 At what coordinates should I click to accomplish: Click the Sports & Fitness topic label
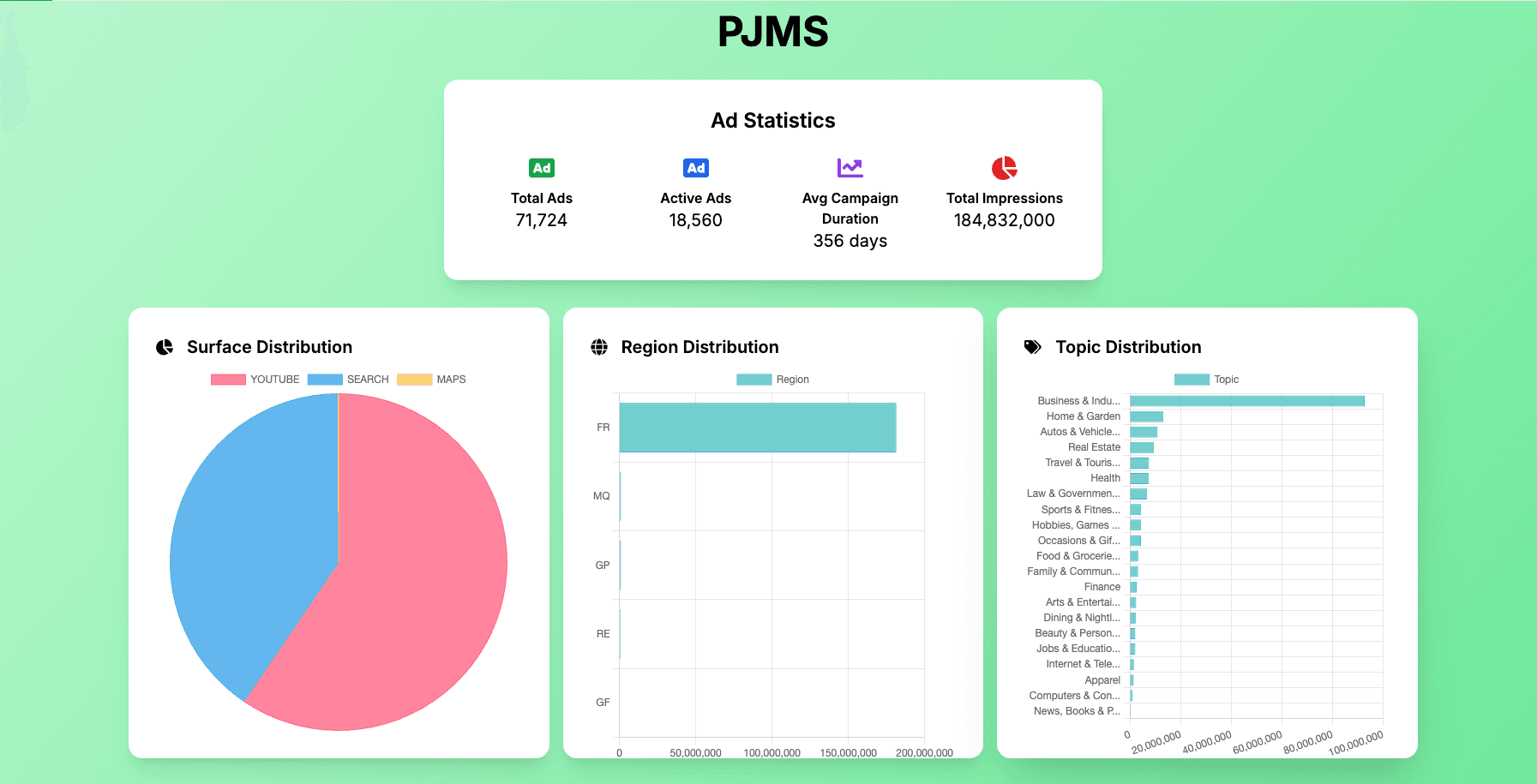tap(1081, 510)
